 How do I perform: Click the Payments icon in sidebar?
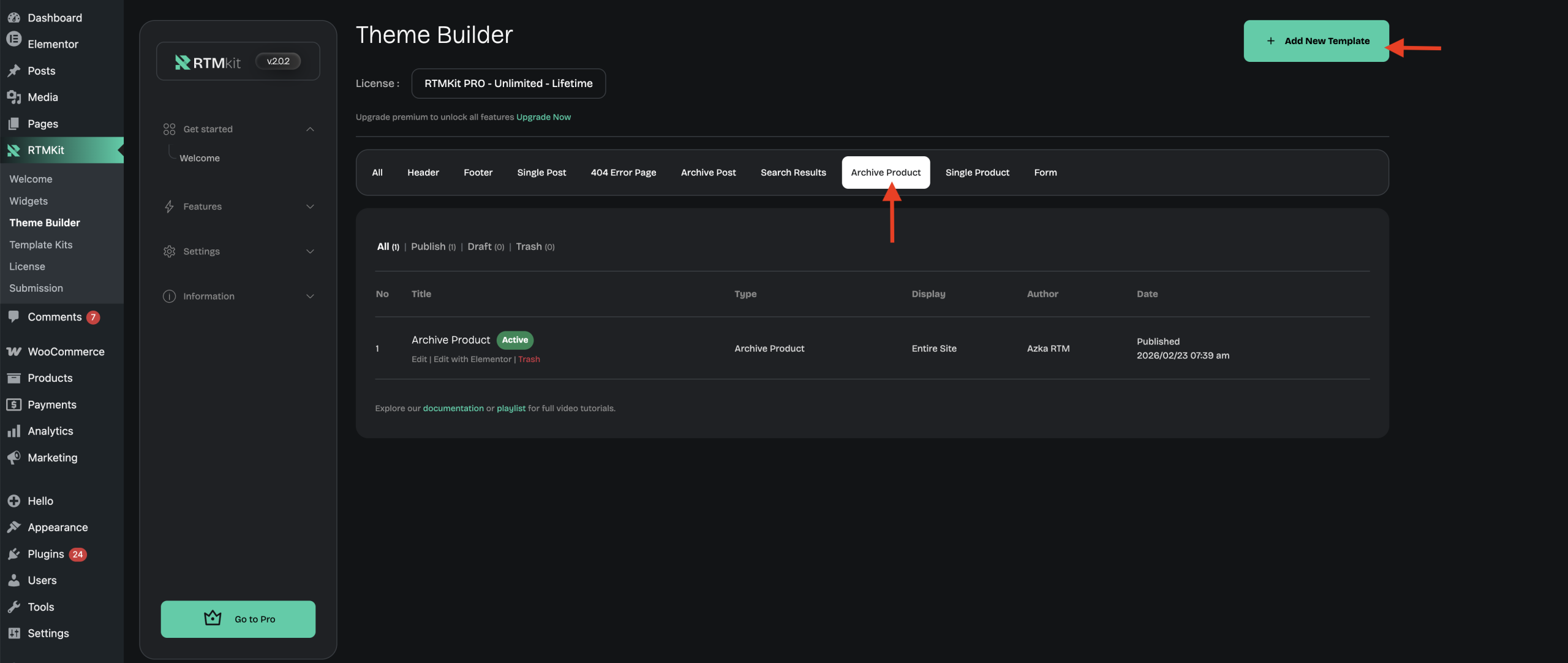[13, 404]
